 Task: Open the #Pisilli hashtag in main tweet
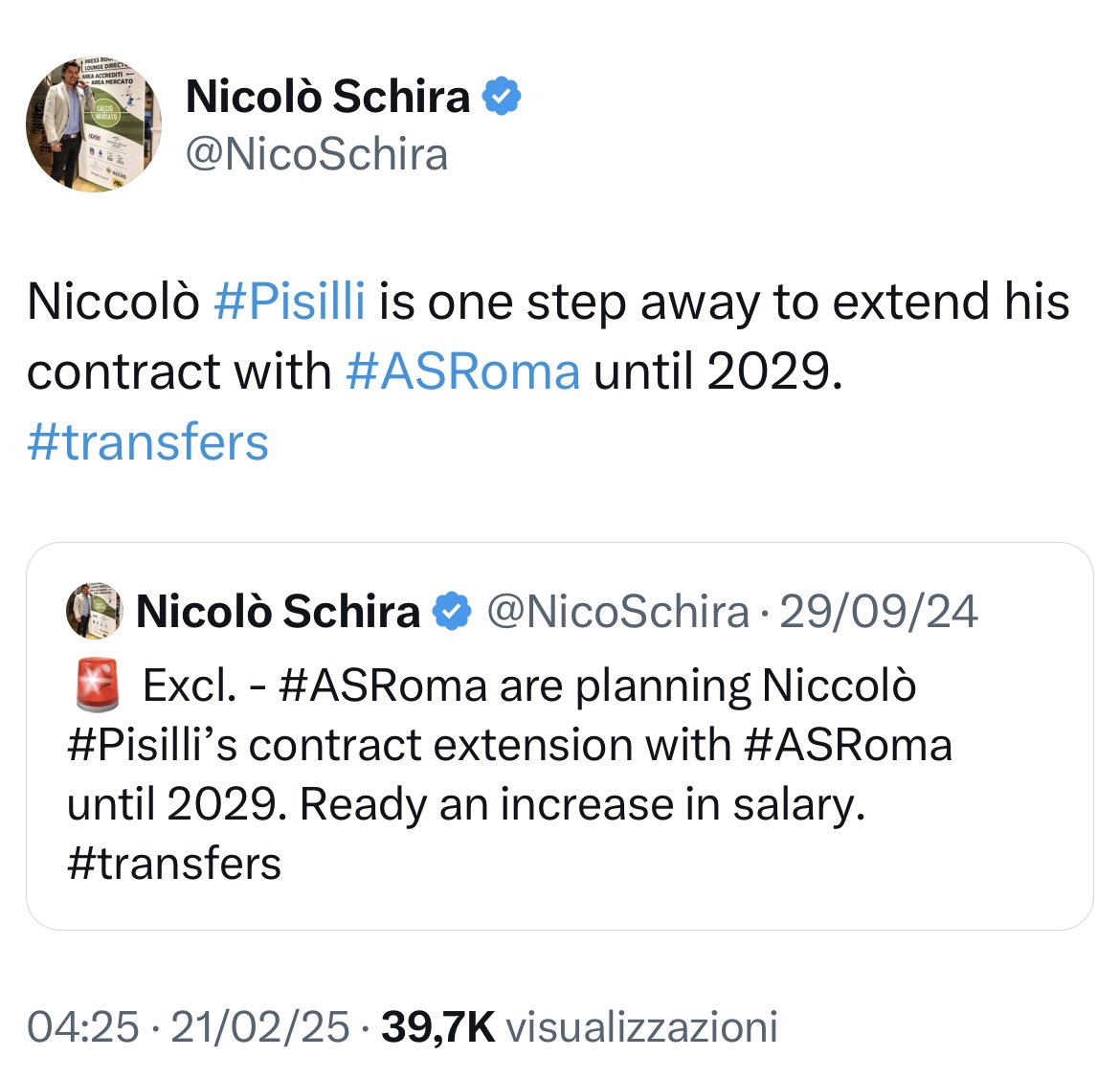289,301
